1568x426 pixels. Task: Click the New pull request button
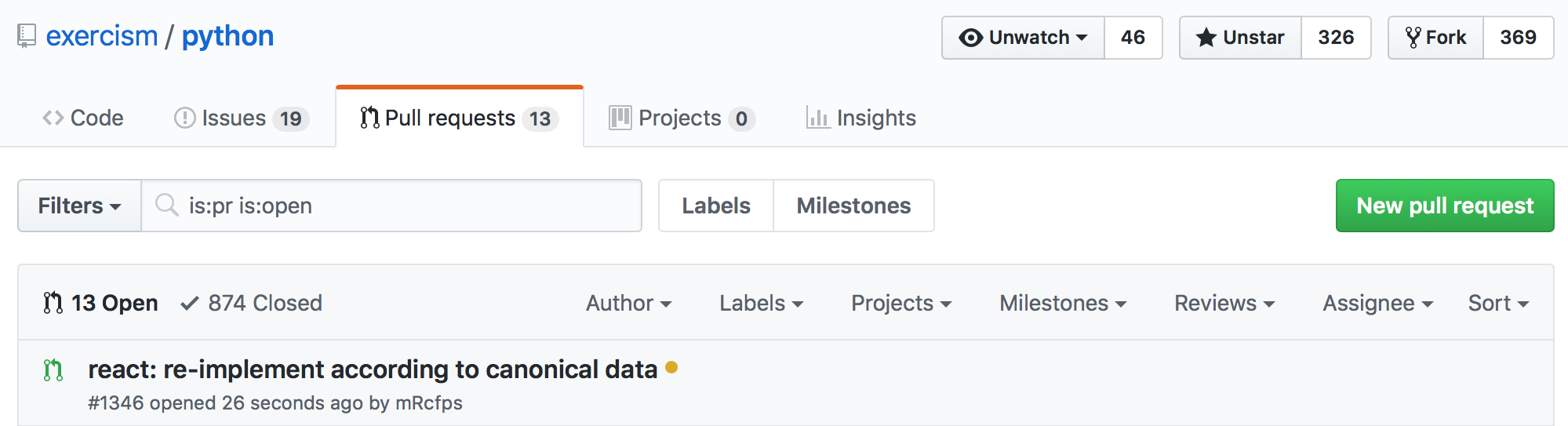point(1445,206)
